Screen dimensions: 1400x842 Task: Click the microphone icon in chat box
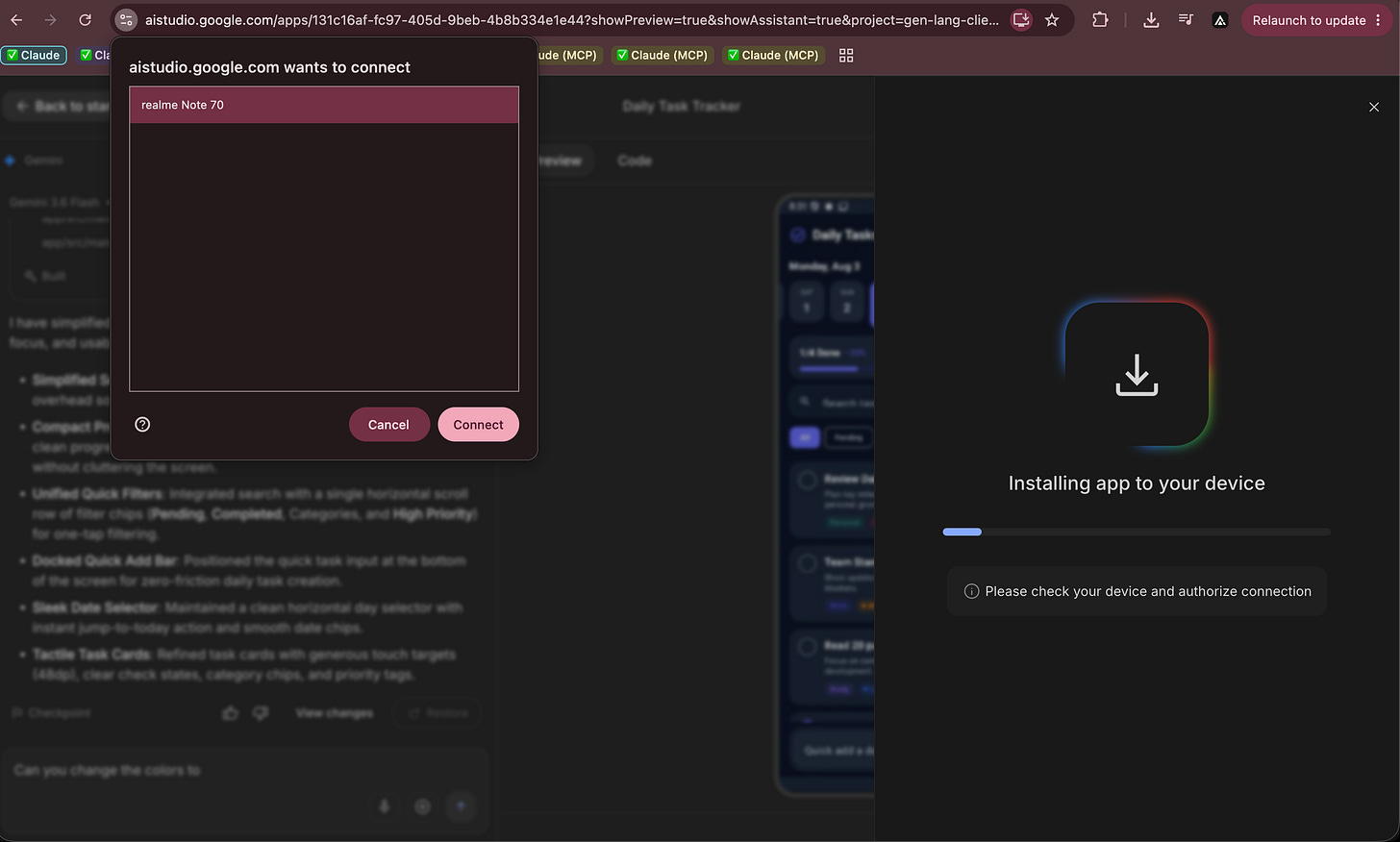point(384,806)
